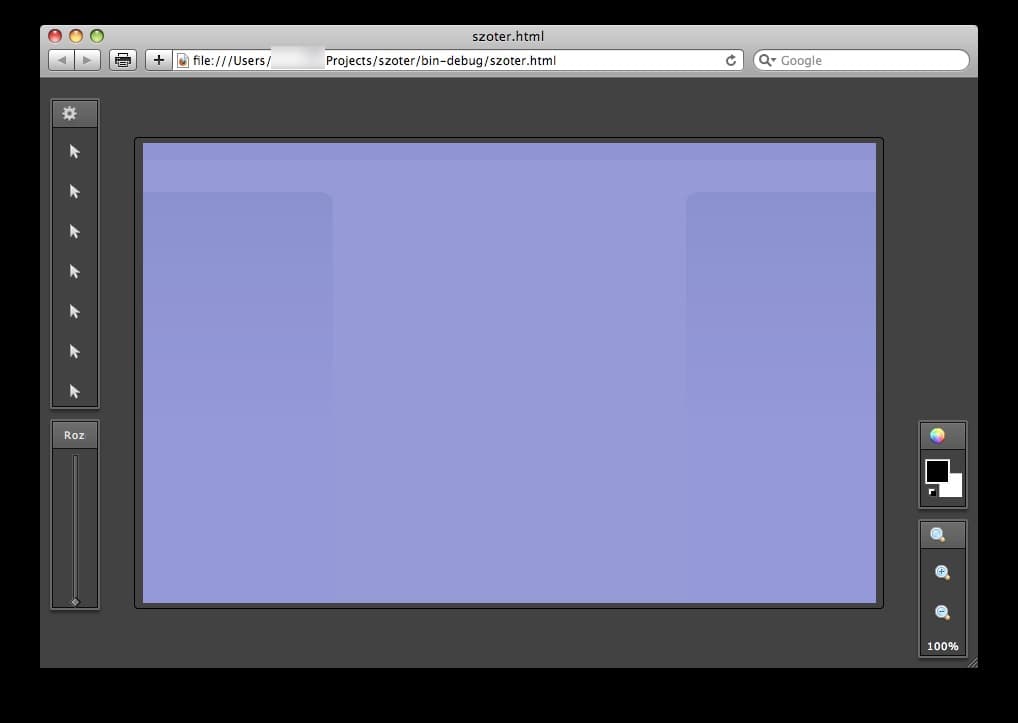
Task: Select the first arrow tool in the toolbar
Action: click(x=75, y=151)
